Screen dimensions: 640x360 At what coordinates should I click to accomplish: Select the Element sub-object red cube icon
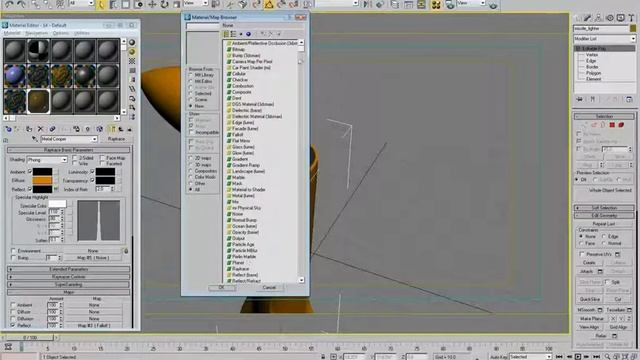[x=621, y=125]
